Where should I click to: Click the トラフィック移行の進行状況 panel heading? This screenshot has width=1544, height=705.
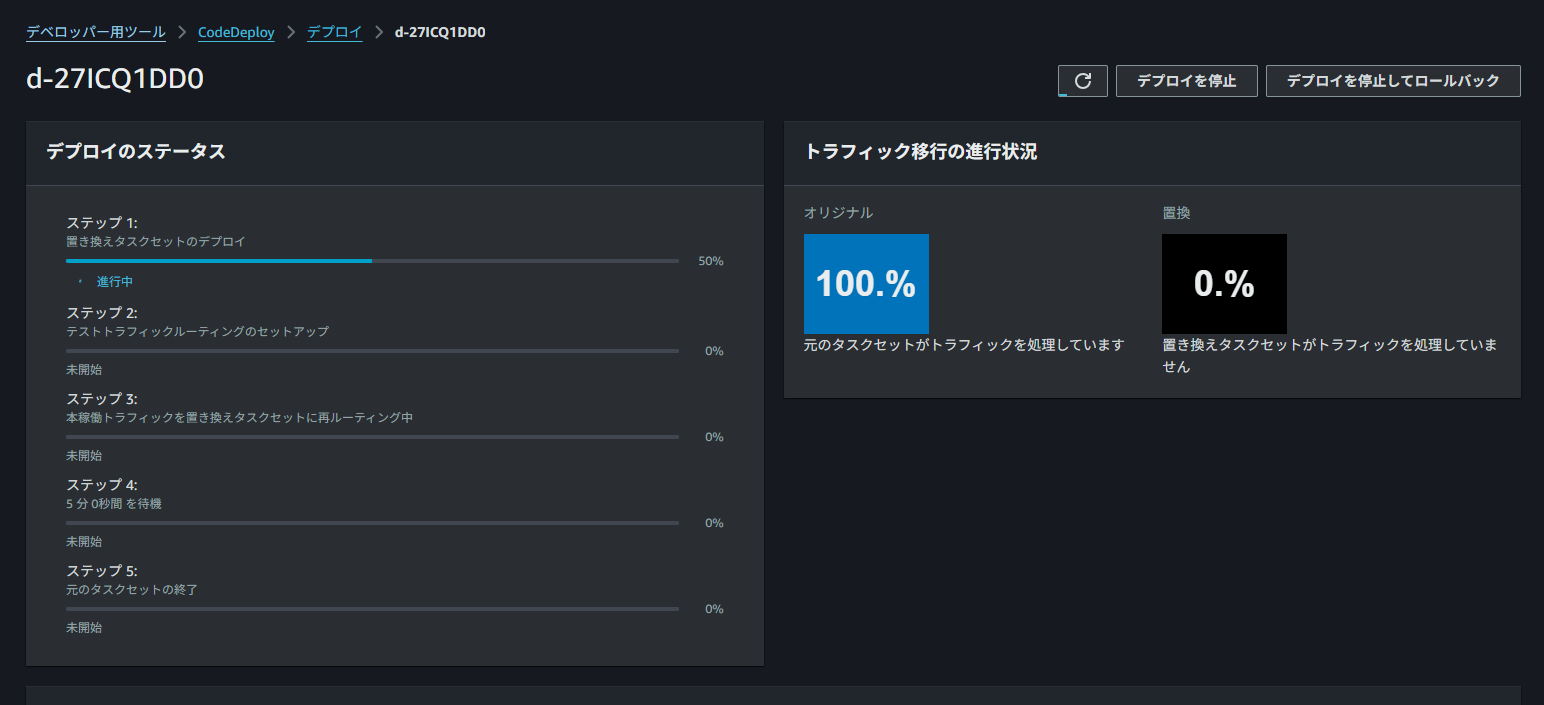click(x=920, y=152)
